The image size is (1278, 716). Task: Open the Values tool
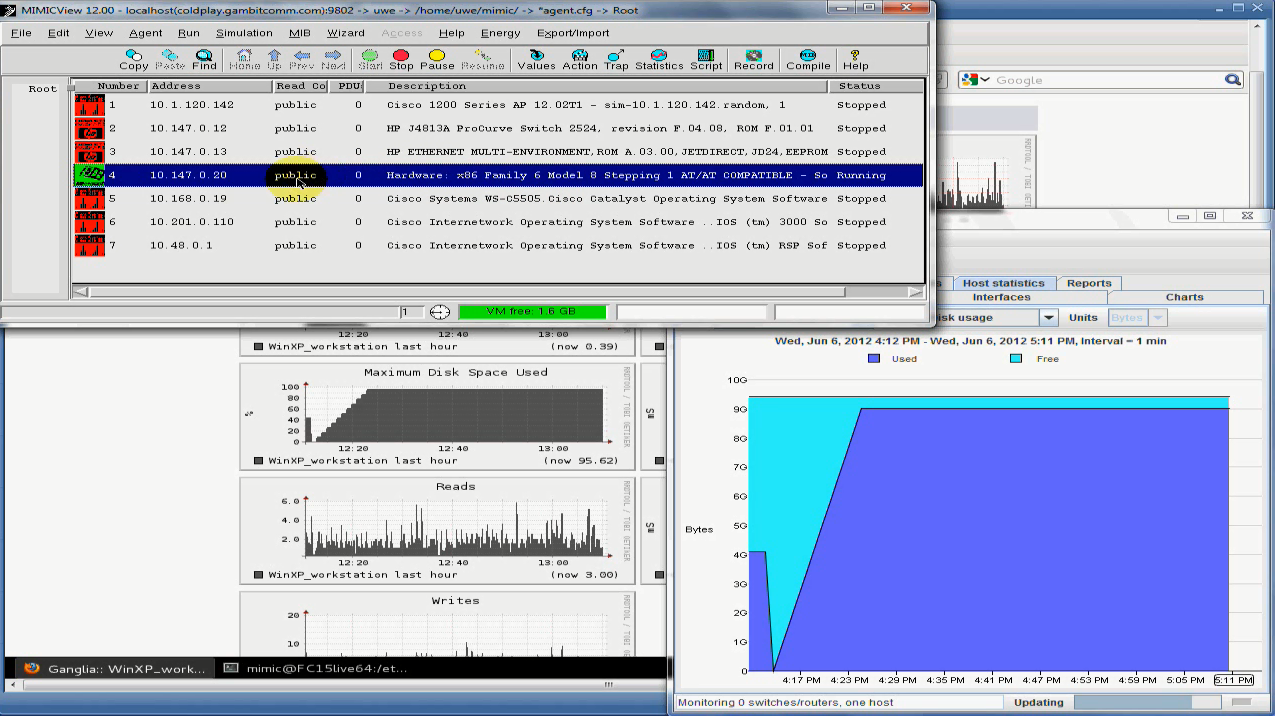(x=536, y=59)
